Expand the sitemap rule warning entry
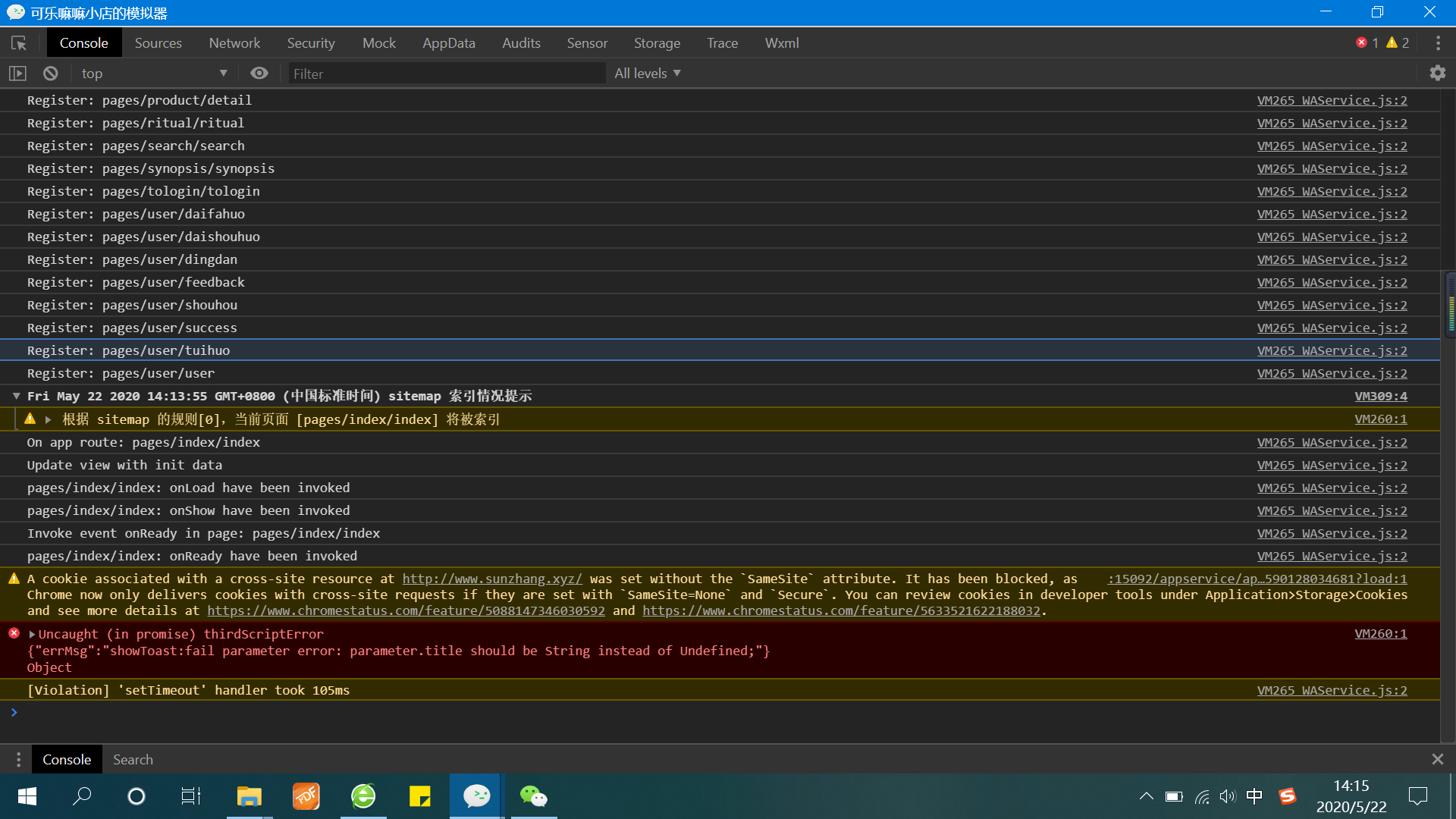The width and height of the screenshot is (1456, 819). [x=48, y=419]
